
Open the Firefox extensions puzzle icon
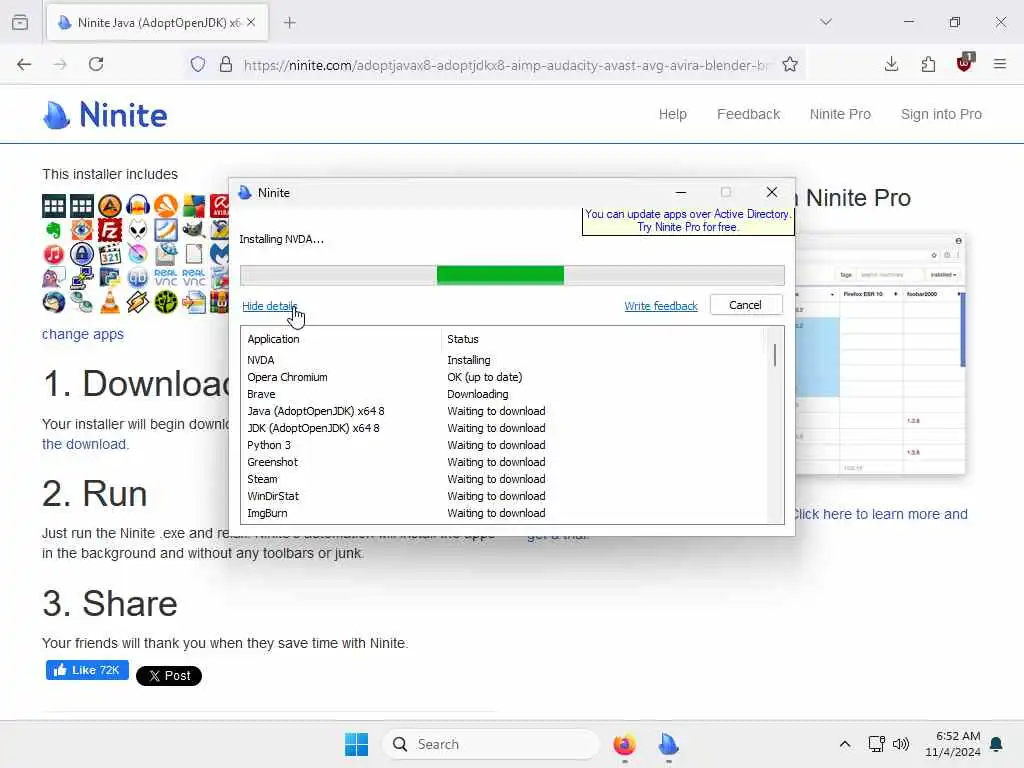point(928,64)
